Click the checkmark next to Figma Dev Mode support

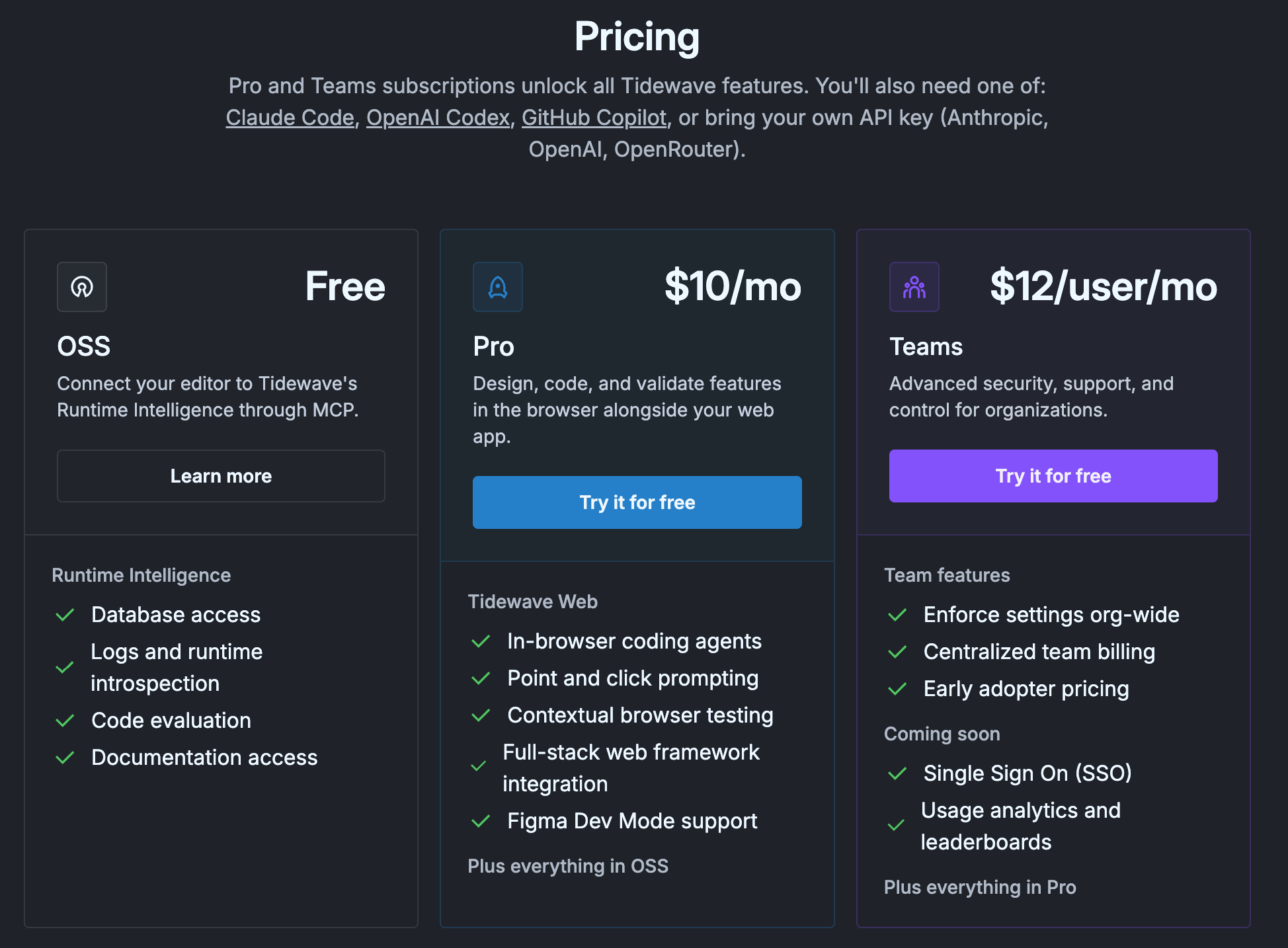pyautogui.click(x=481, y=821)
